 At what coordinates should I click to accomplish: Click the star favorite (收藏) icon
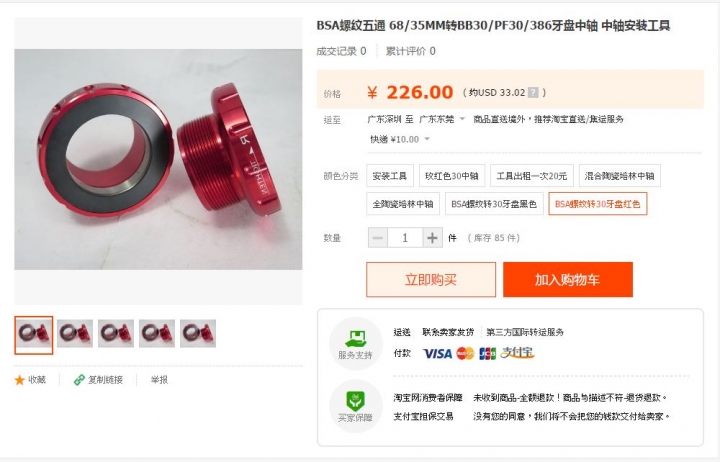click(19, 380)
